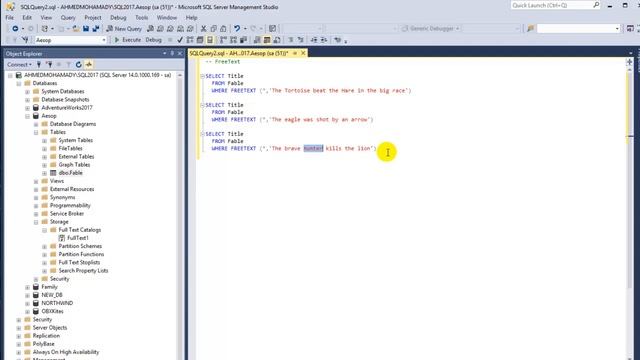Click the Parse checkmark icon
The image size is (640, 360).
point(180,40)
